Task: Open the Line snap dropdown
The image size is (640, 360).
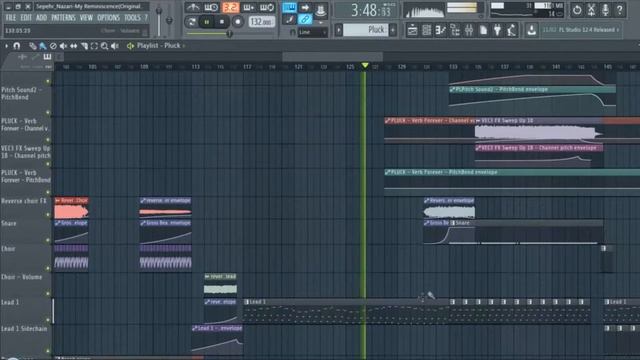Action: (312, 32)
